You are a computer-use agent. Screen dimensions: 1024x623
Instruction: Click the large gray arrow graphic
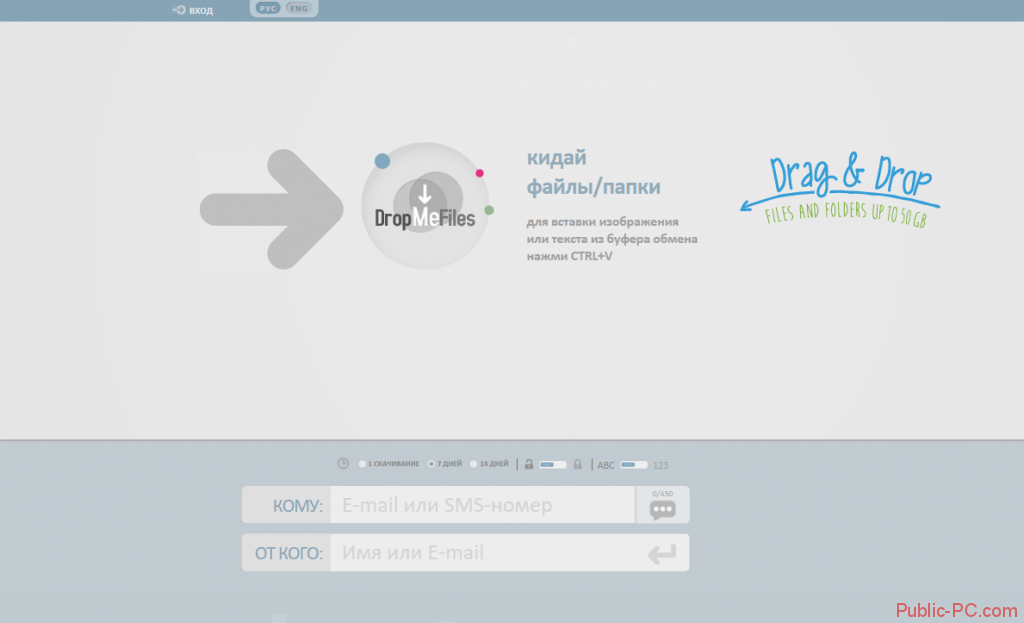coord(271,209)
